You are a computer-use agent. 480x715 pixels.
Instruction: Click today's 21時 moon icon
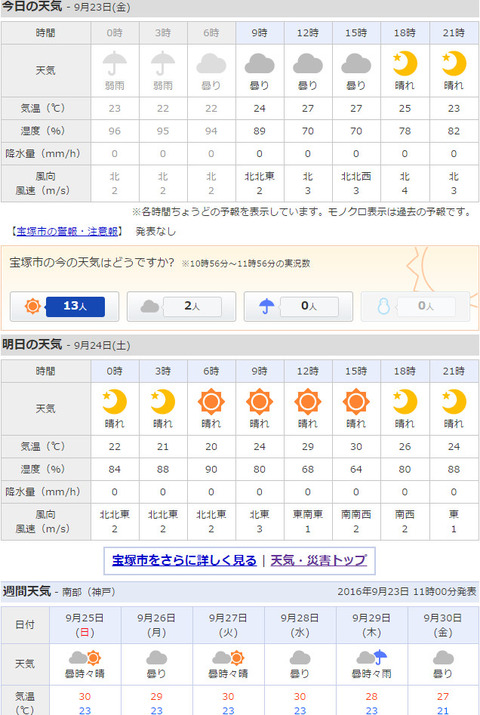pyautogui.click(x=454, y=63)
